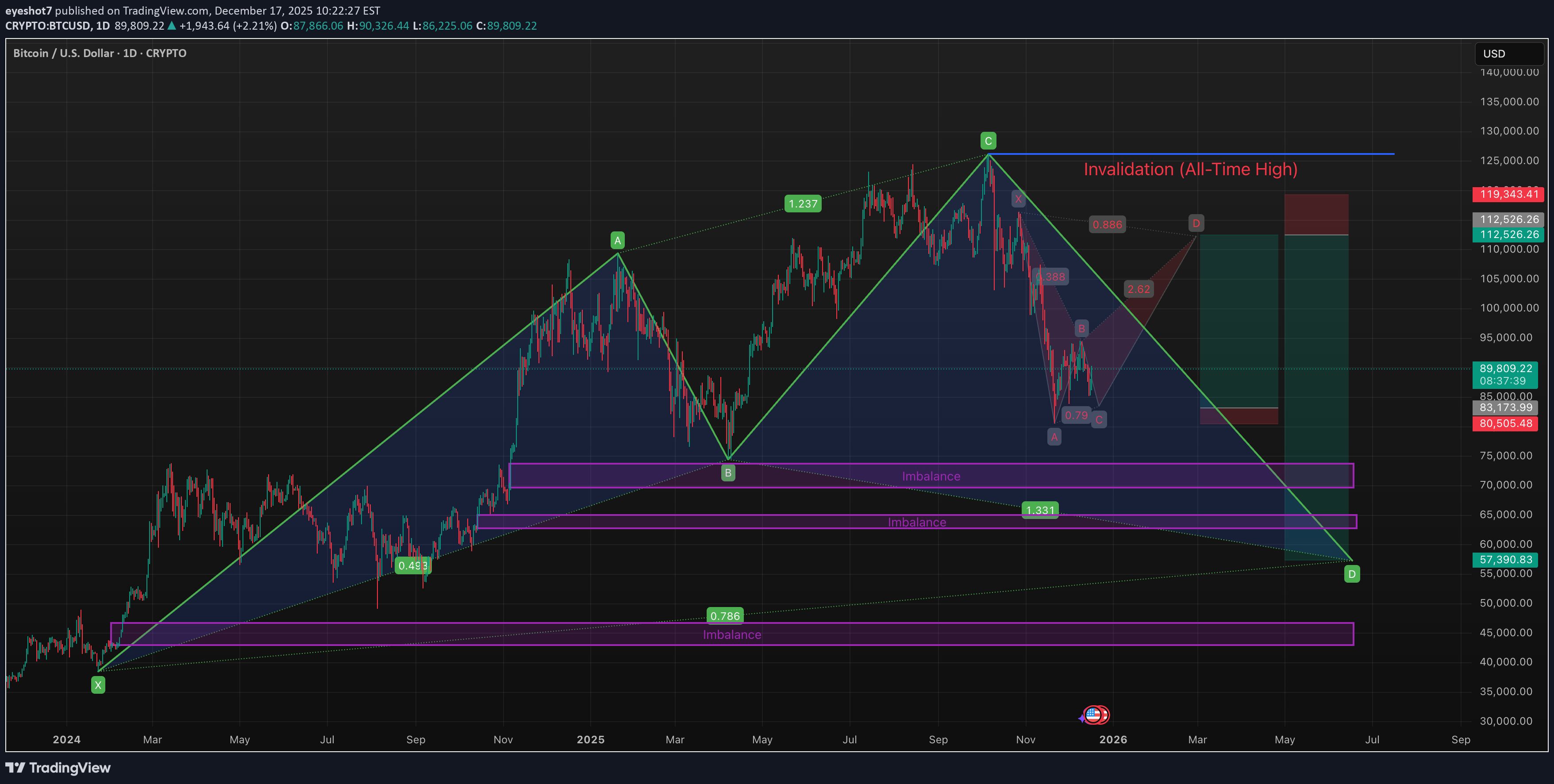Screen dimensions: 1554x784
Task: Click the 57,390.83 green target price tag
Action: pyautogui.click(x=1505, y=560)
